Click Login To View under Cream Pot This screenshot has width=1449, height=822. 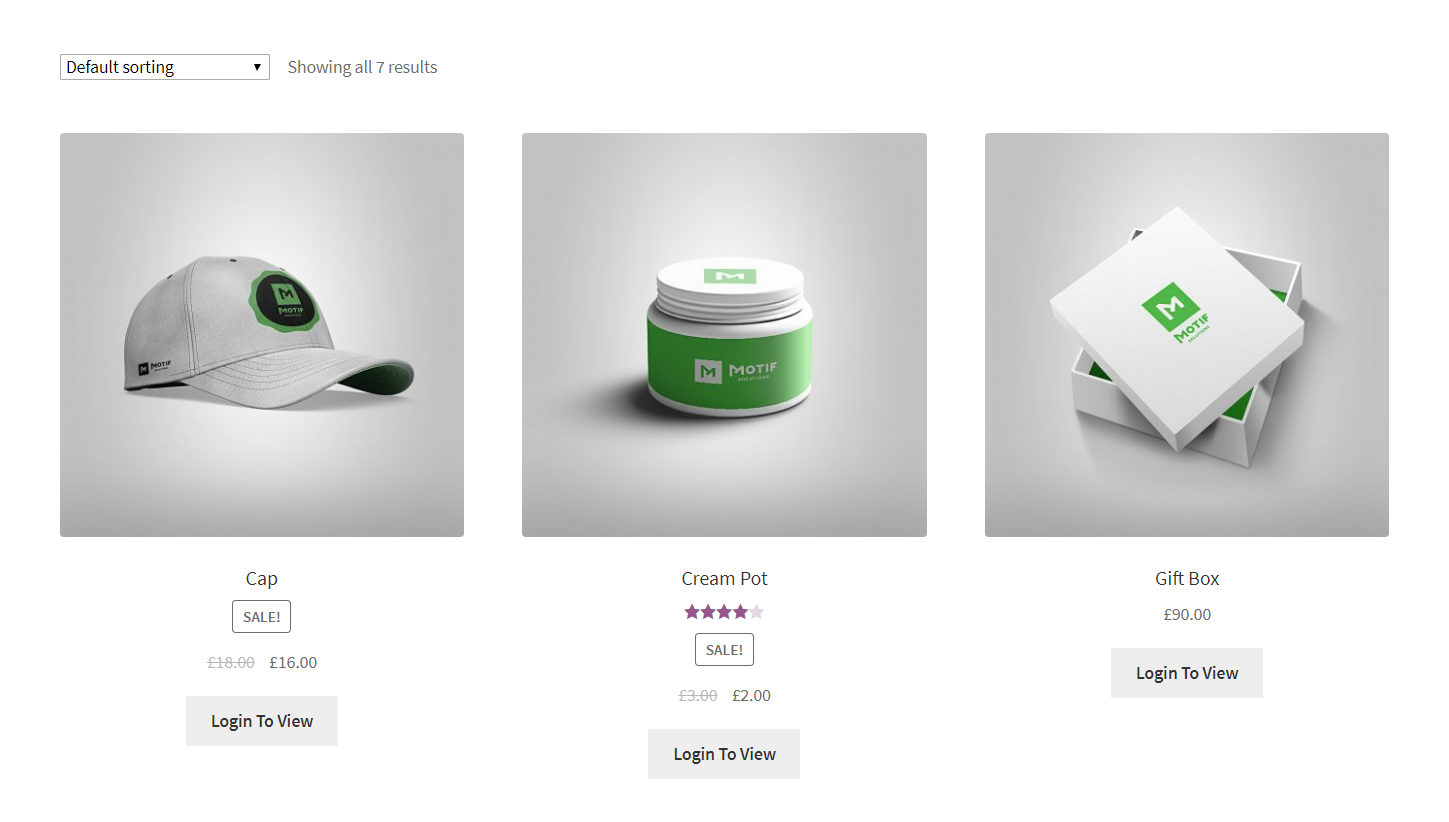pyautogui.click(x=724, y=754)
